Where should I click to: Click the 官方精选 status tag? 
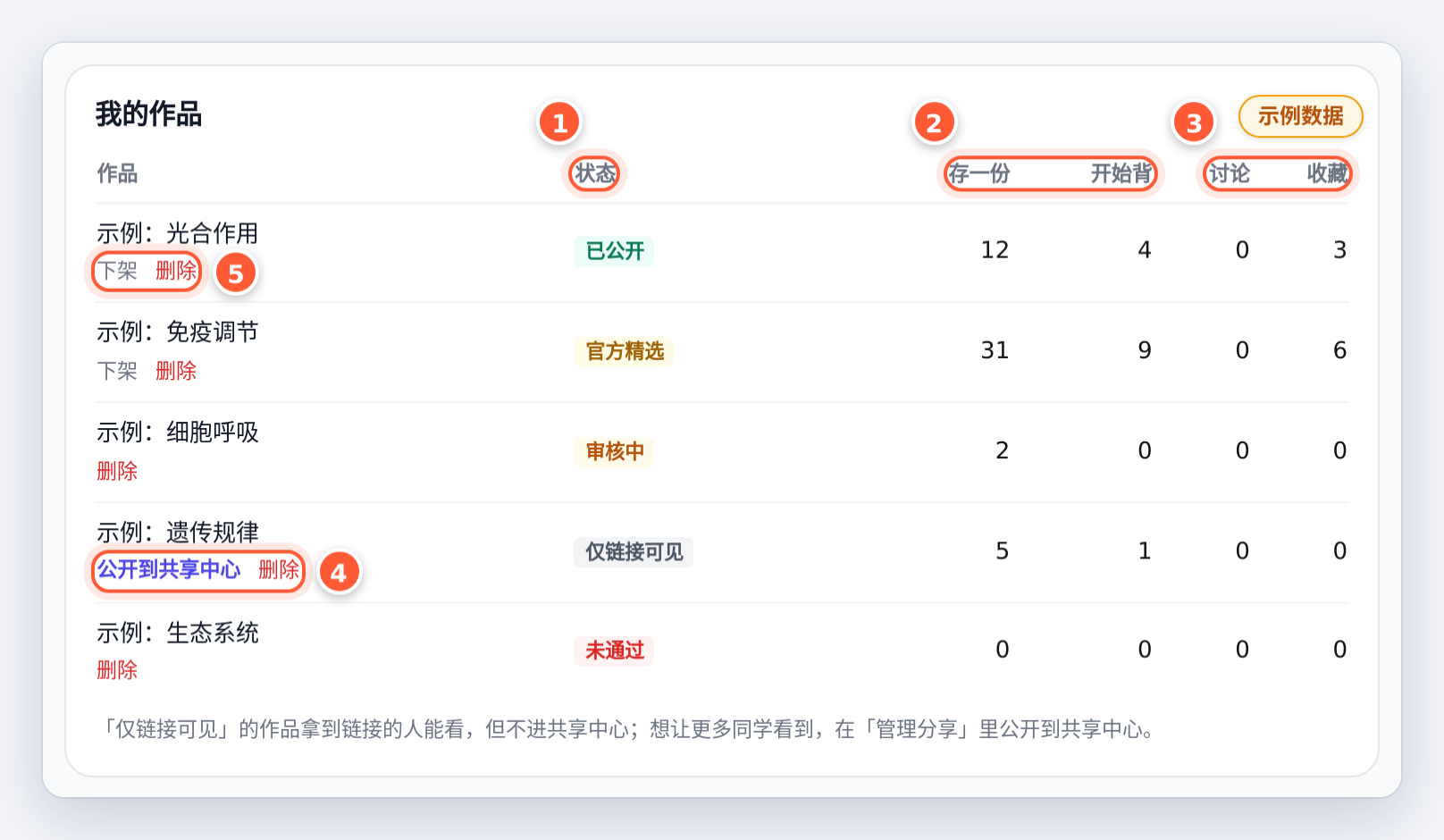625,351
